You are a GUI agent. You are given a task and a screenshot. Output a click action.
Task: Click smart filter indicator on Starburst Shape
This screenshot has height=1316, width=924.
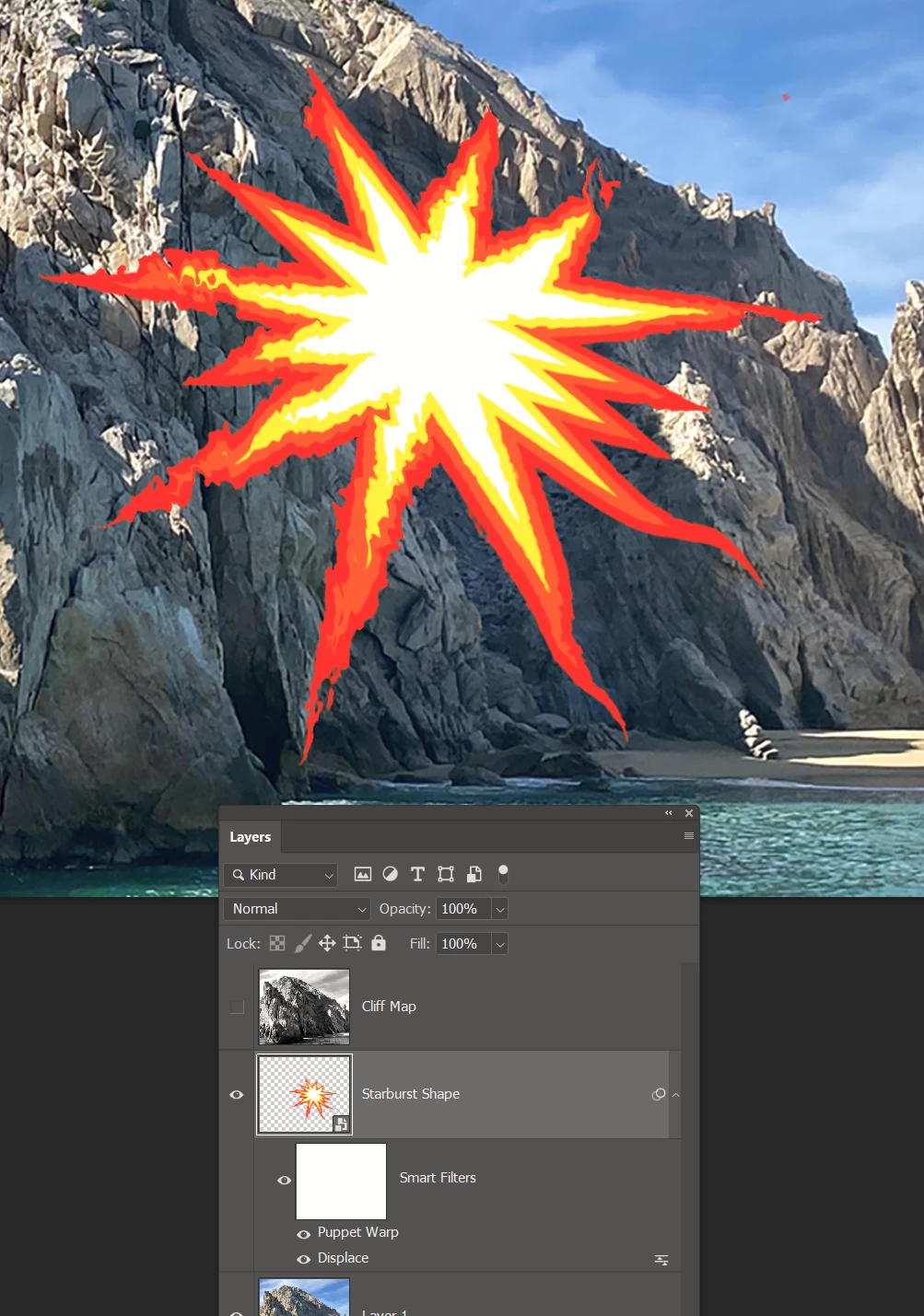[659, 1094]
